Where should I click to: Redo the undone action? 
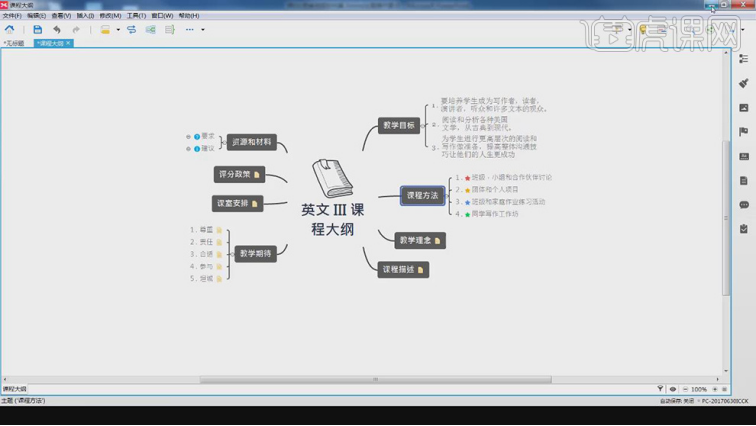tap(76, 29)
